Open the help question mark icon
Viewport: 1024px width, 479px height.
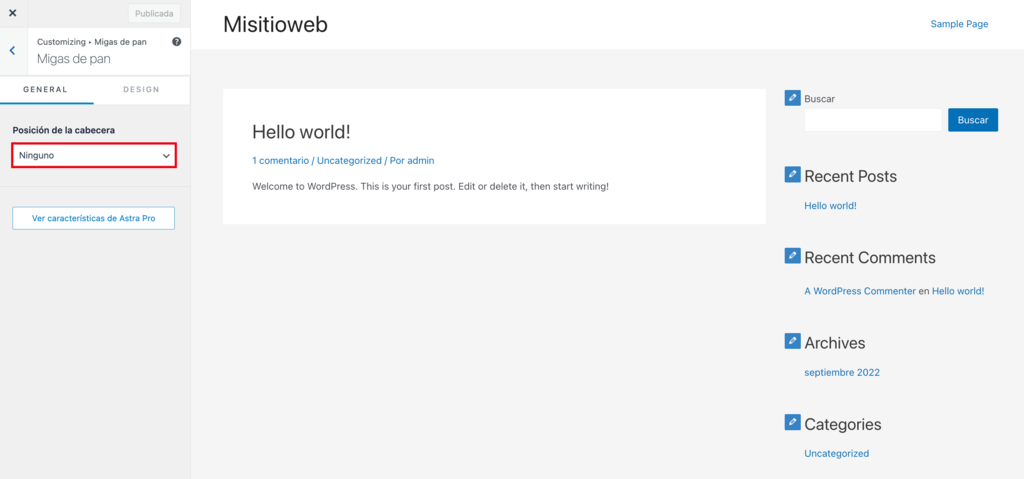[176, 42]
